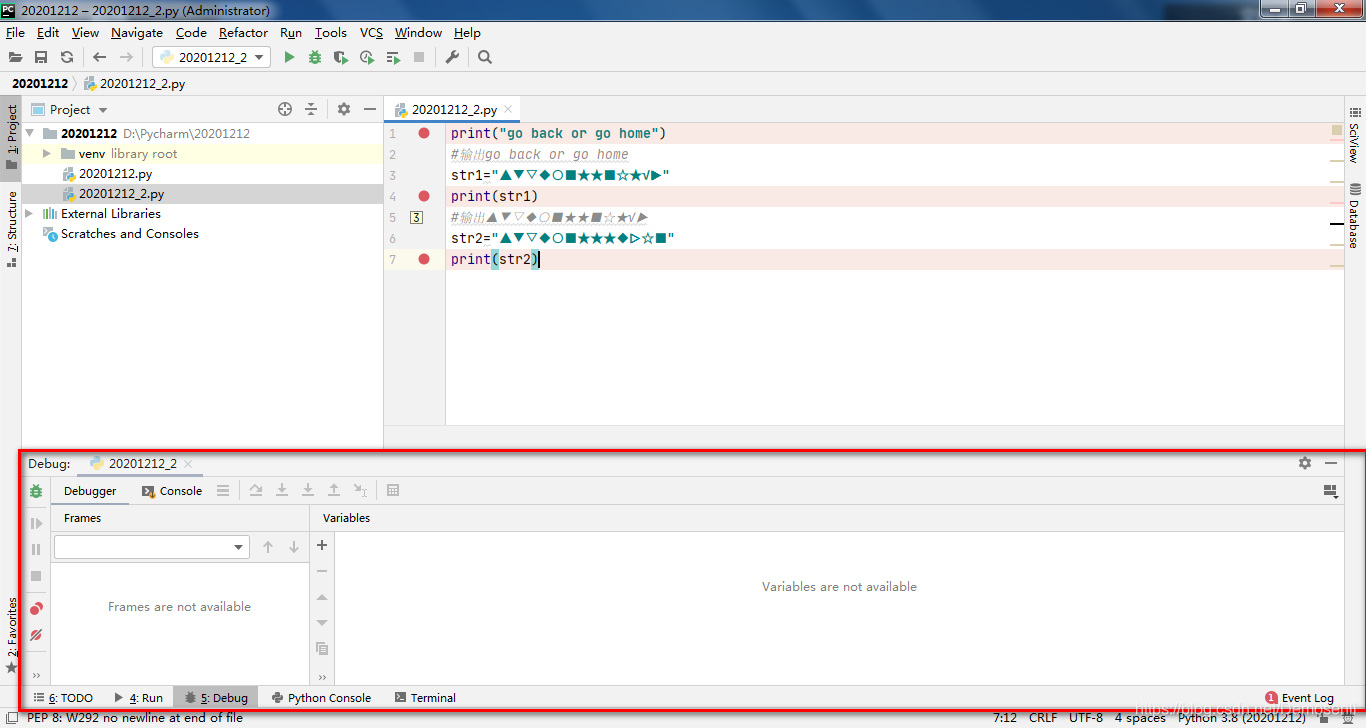Click the main toolbar stop square
The image size is (1366, 728).
[419, 58]
